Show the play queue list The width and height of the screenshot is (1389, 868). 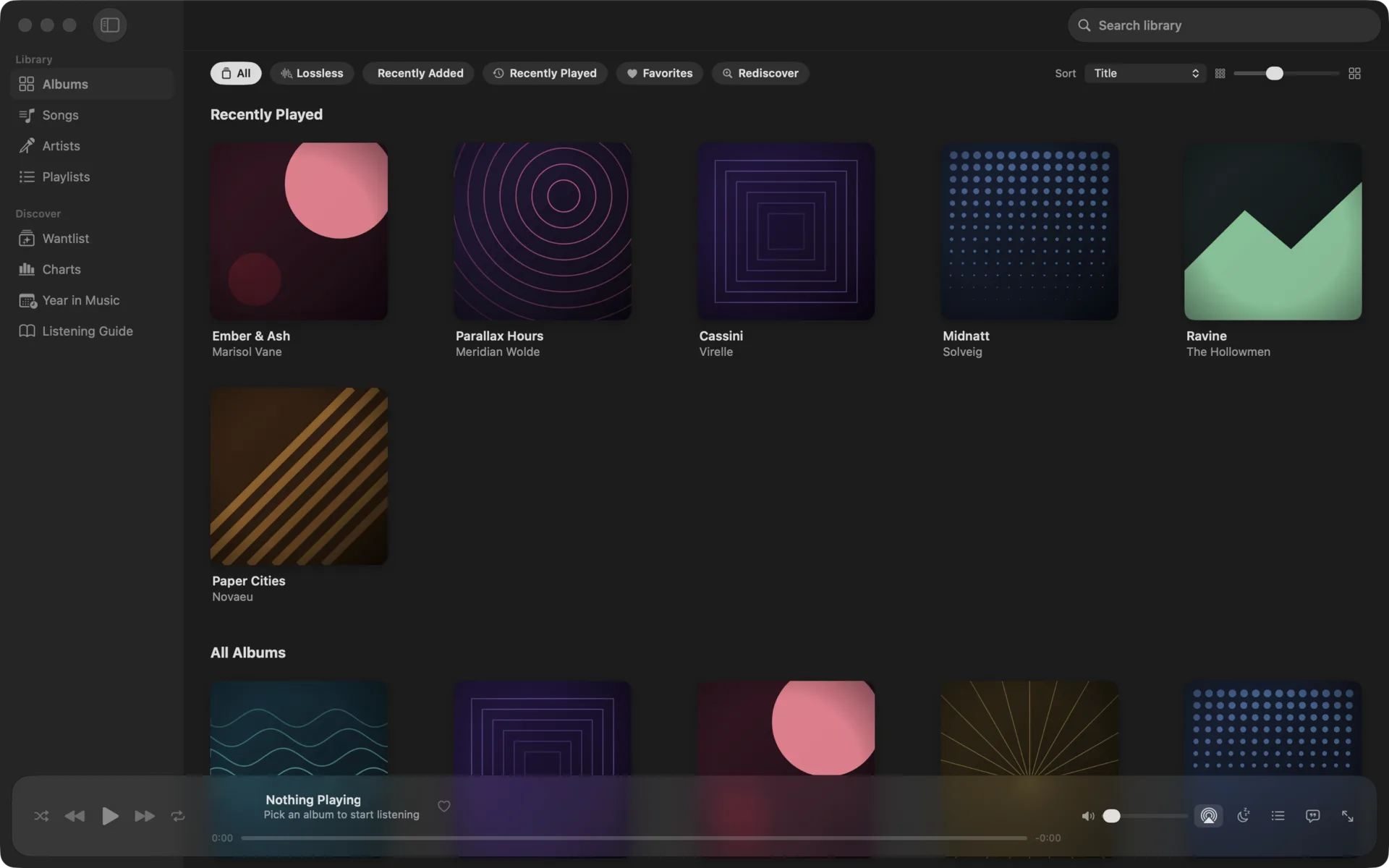(1278, 816)
